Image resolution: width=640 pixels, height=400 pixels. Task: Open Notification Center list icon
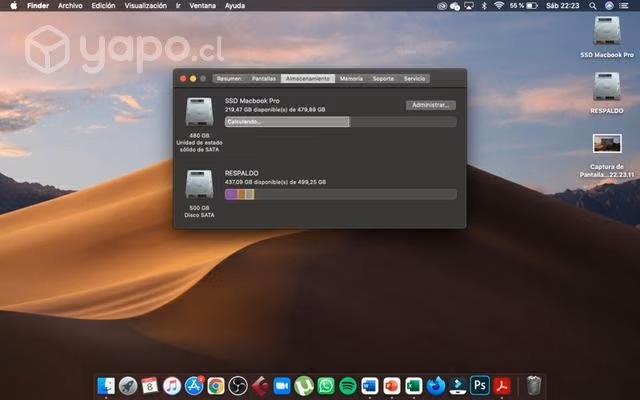click(624, 6)
